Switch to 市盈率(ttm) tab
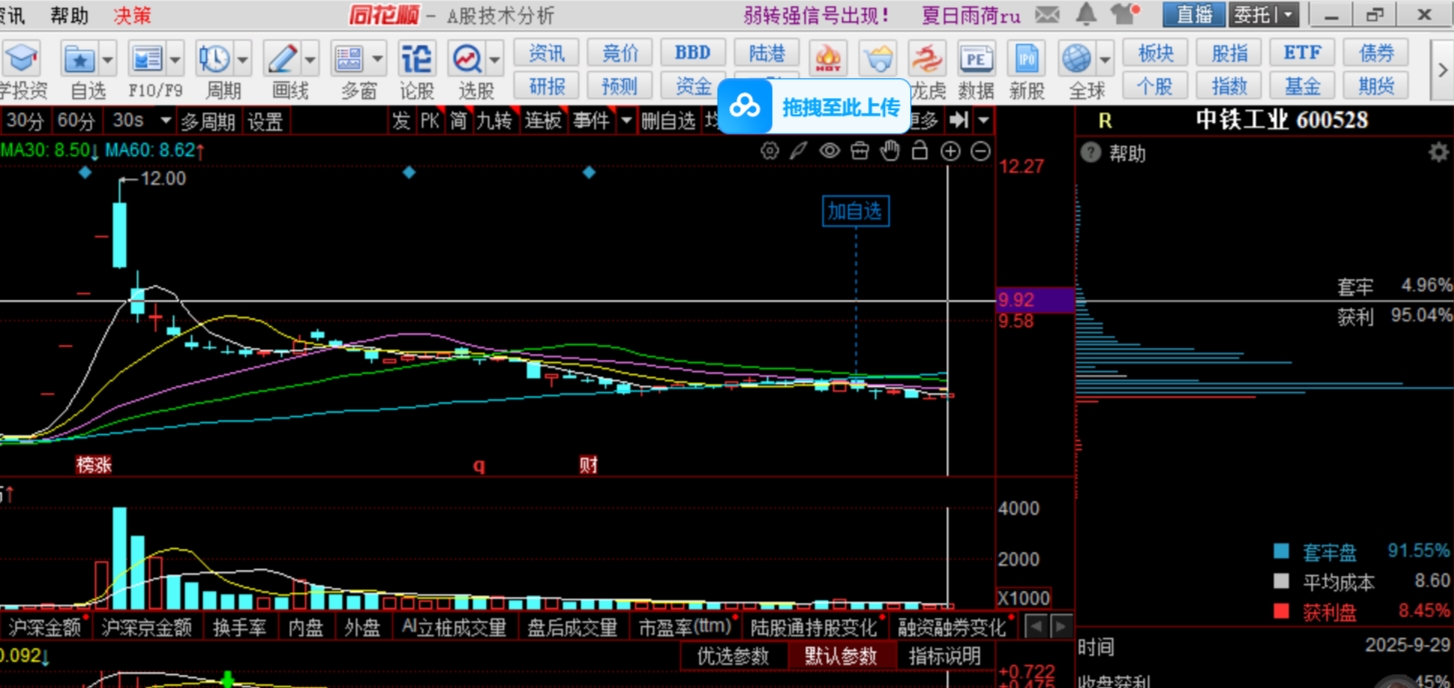The image size is (1454, 688). click(x=686, y=627)
